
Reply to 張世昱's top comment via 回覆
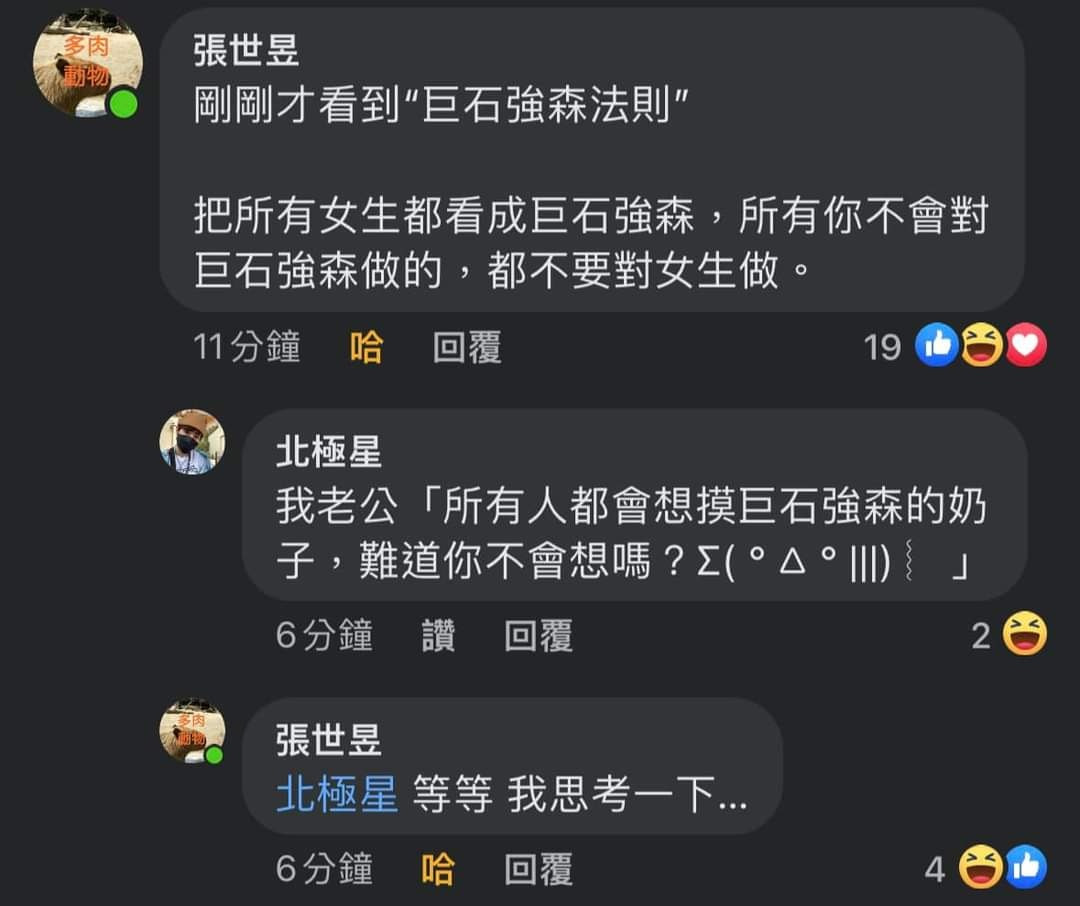467,347
